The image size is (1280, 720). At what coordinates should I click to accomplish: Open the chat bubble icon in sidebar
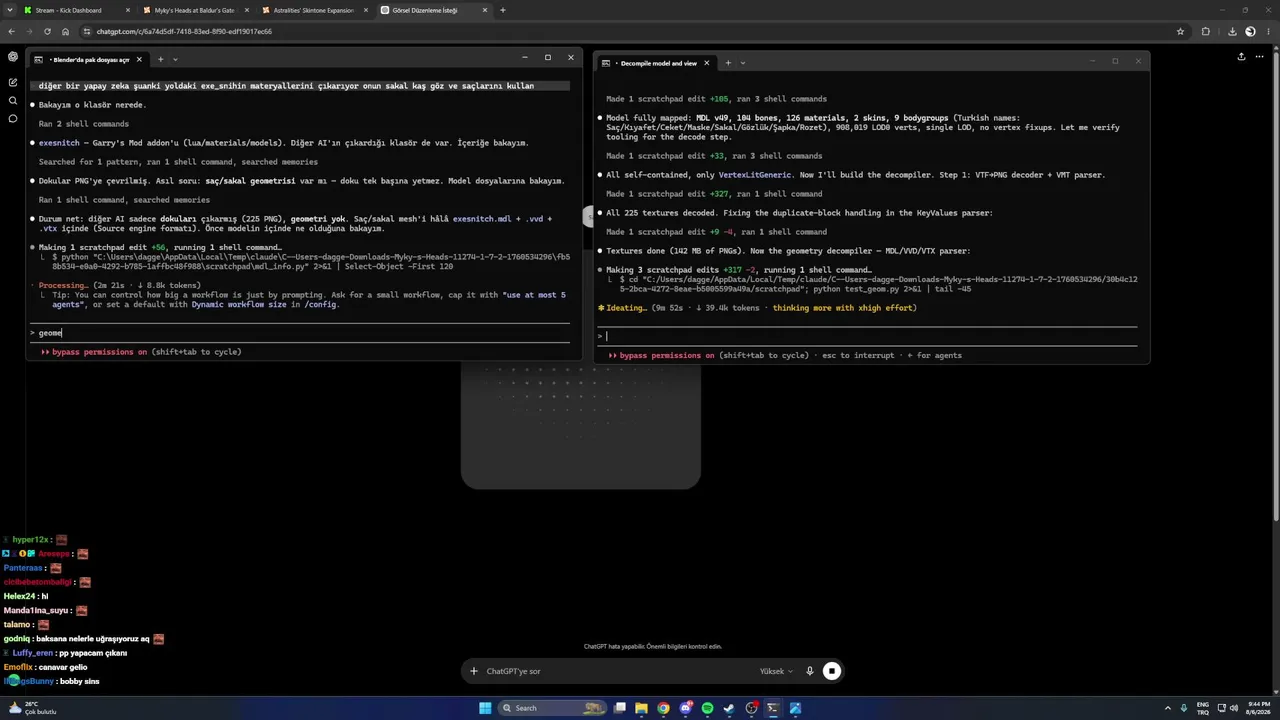click(x=12, y=118)
